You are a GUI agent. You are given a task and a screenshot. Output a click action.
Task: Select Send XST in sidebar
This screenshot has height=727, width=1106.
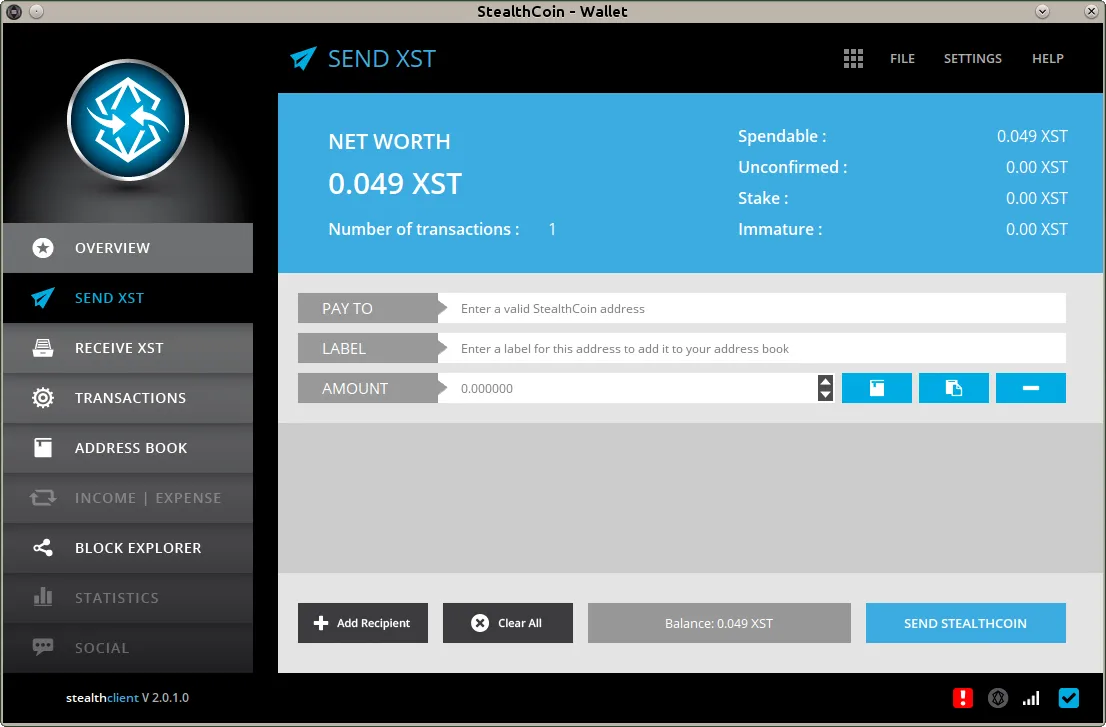tap(128, 298)
